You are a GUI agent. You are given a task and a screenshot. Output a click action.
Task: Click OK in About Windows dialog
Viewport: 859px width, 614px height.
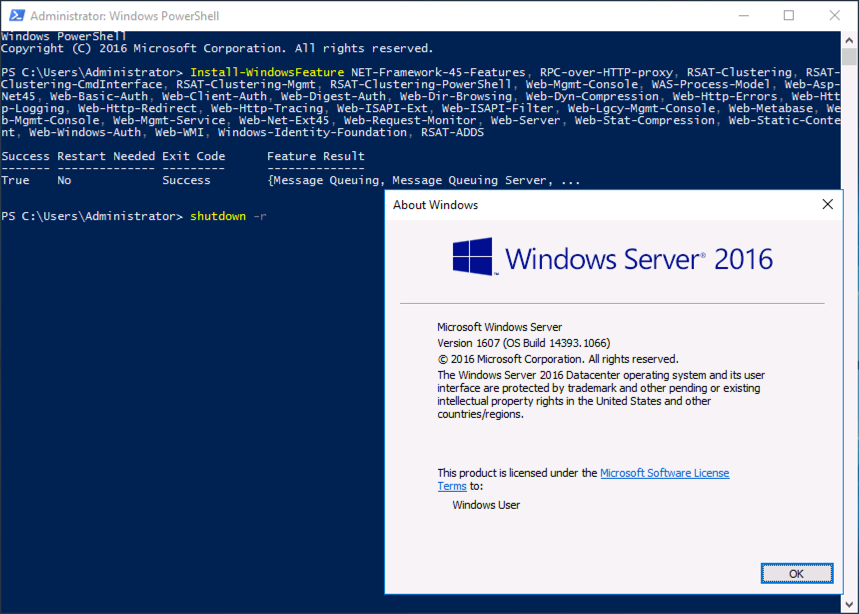tap(797, 573)
